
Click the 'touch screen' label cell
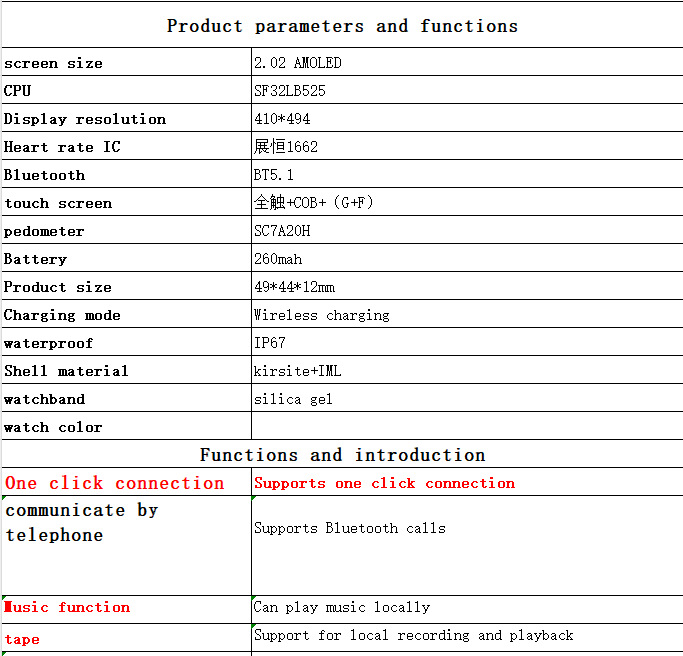126,203
